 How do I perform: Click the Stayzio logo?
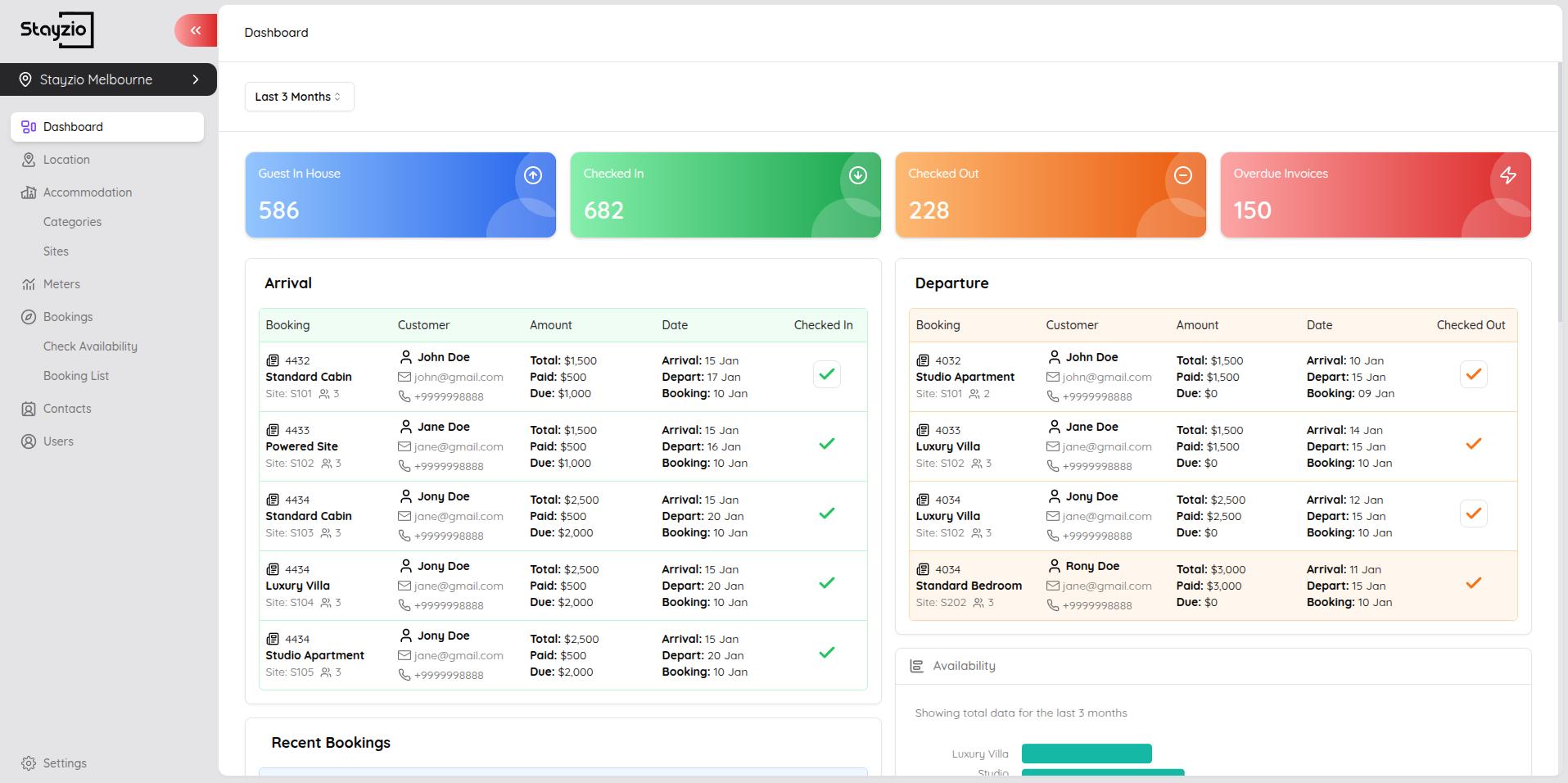tap(56, 30)
